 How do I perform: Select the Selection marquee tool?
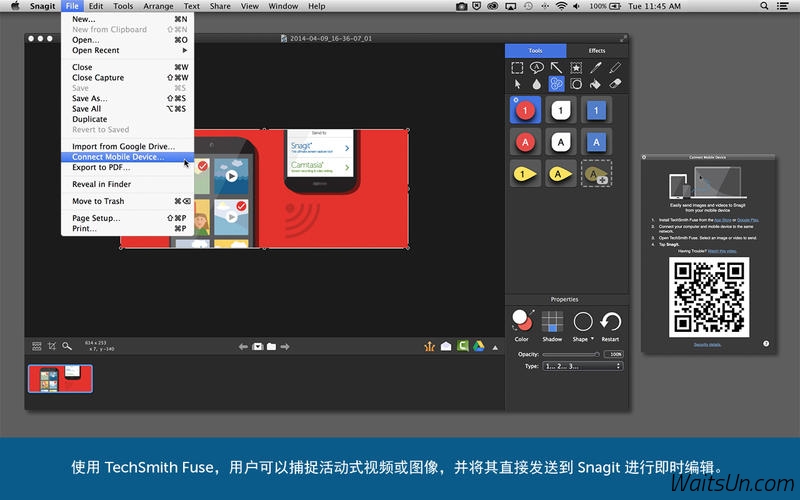click(x=517, y=68)
